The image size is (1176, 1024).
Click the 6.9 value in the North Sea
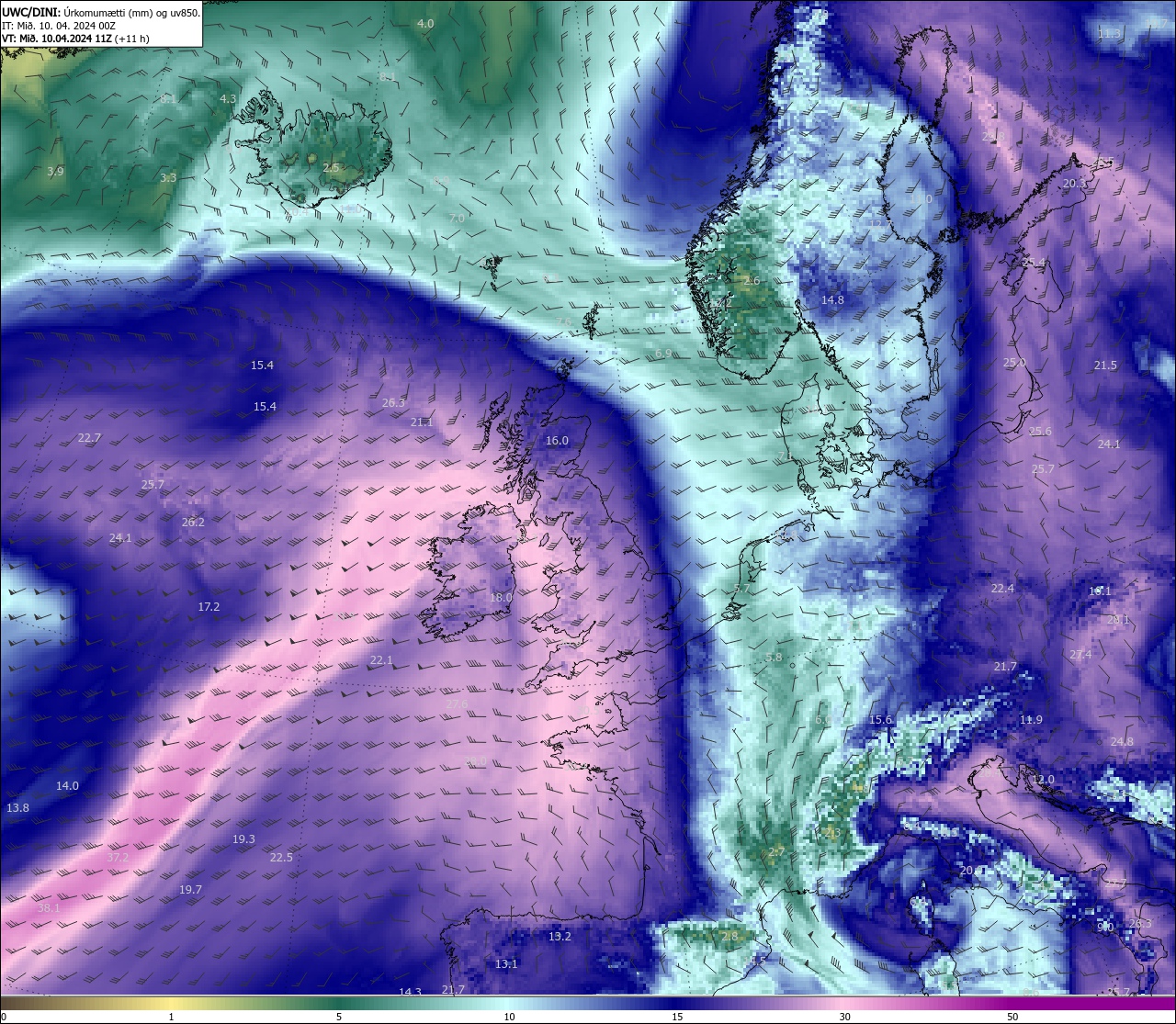[663, 354]
